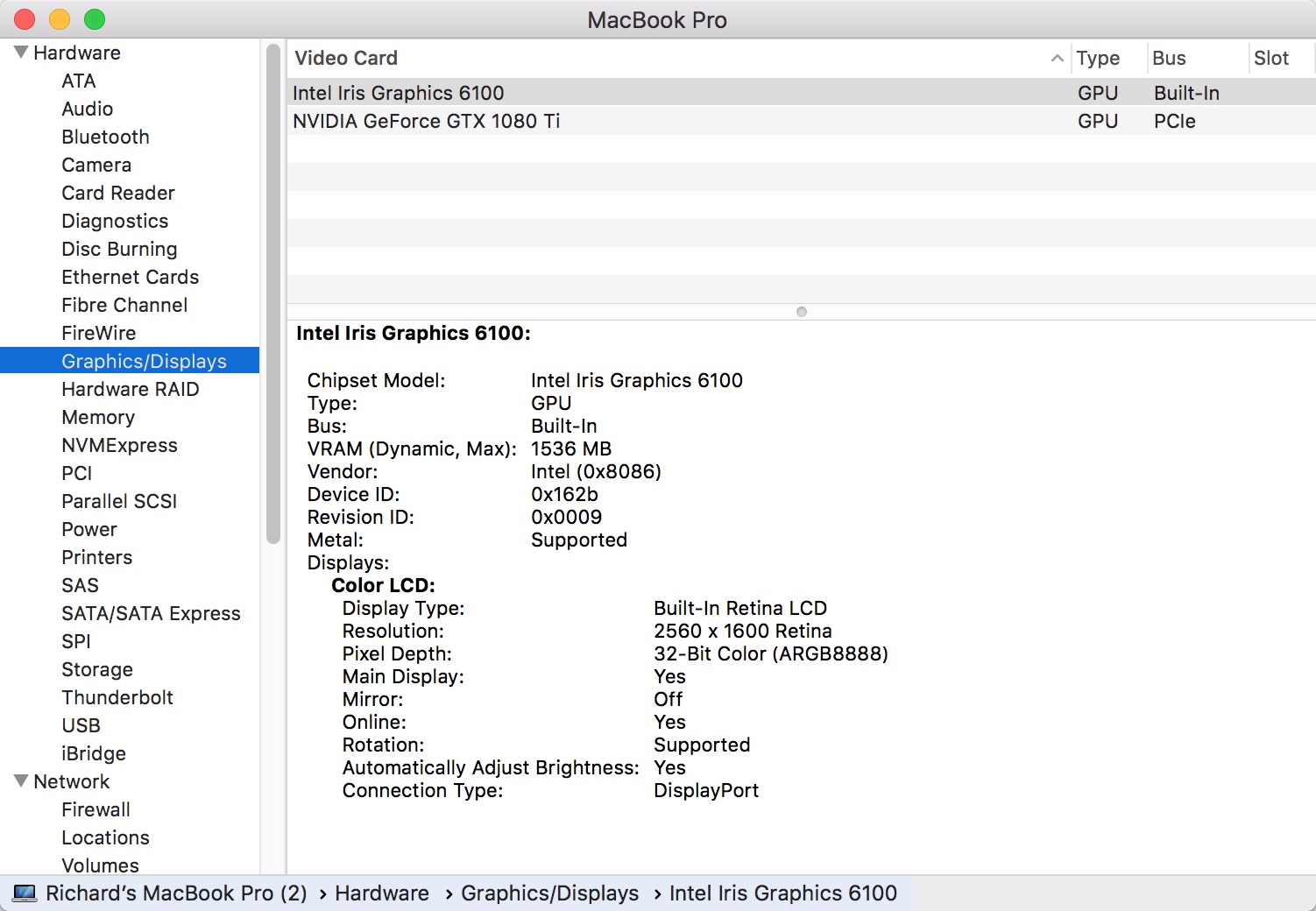Open the Thunderbolt category
The image size is (1316, 911).
pos(117,697)
